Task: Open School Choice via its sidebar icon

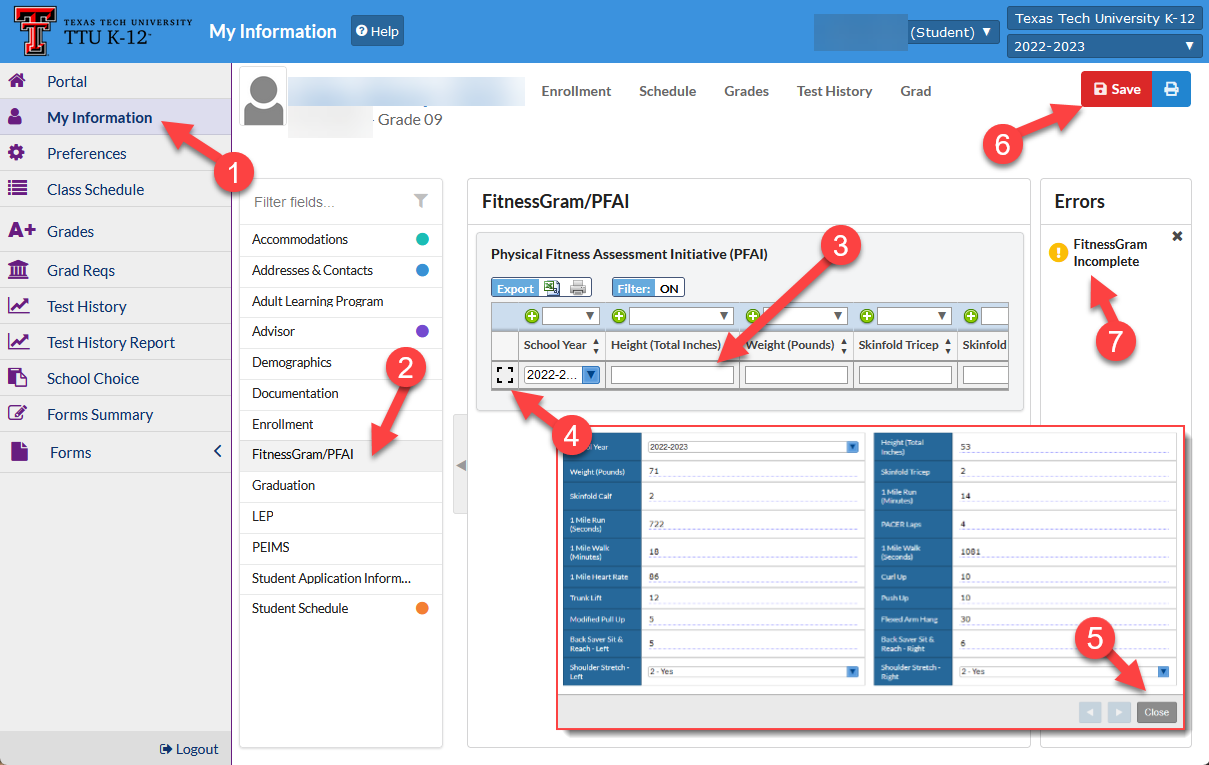Action: coord(17,378)
